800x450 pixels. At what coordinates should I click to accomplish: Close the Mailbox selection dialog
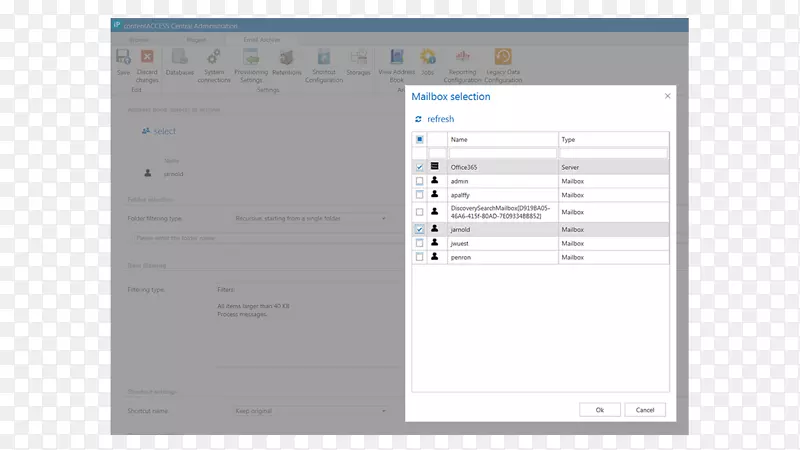pyautogui.click(x=667, y=96)
